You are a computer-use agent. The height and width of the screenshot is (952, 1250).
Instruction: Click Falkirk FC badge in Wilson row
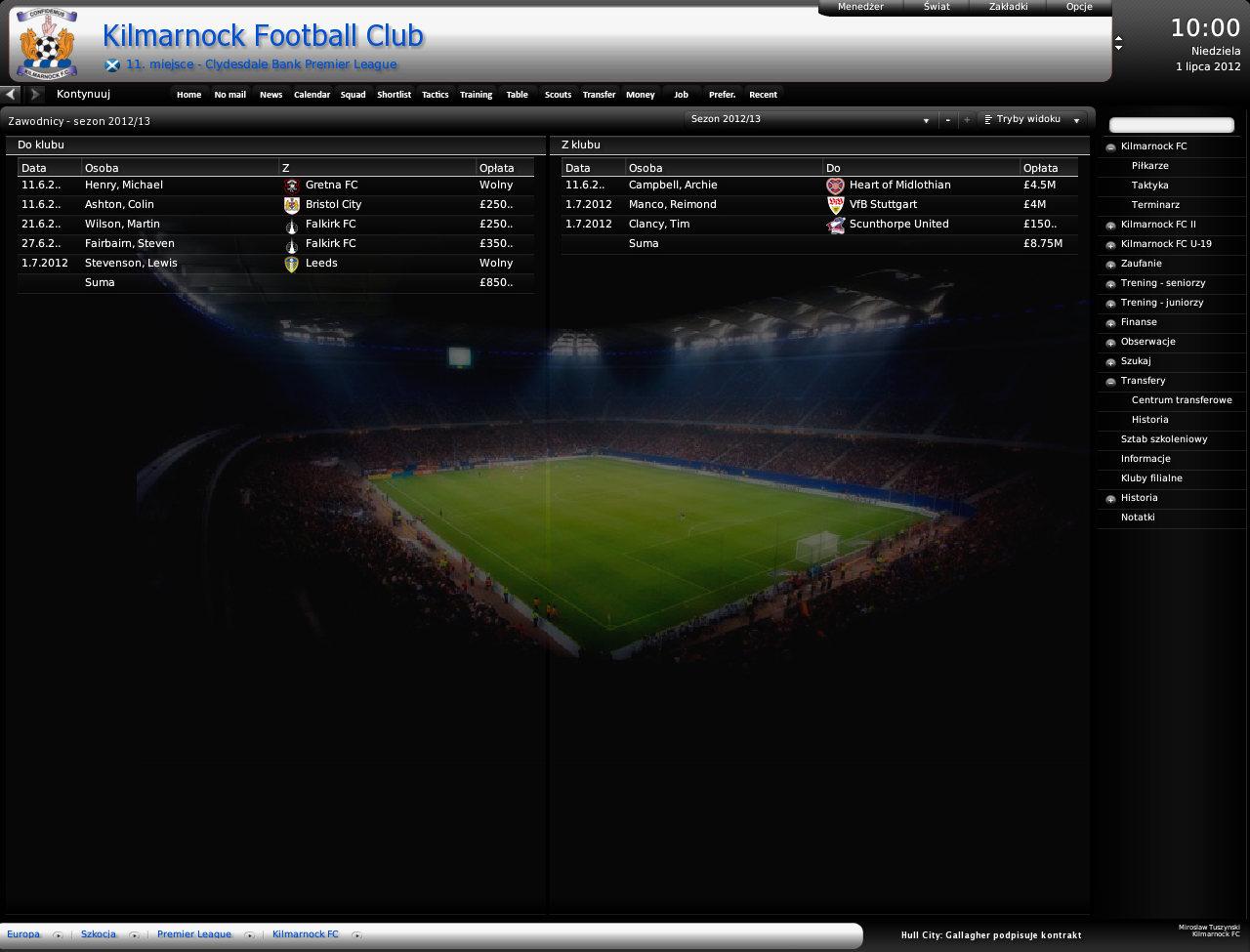(x=291, y=225)
